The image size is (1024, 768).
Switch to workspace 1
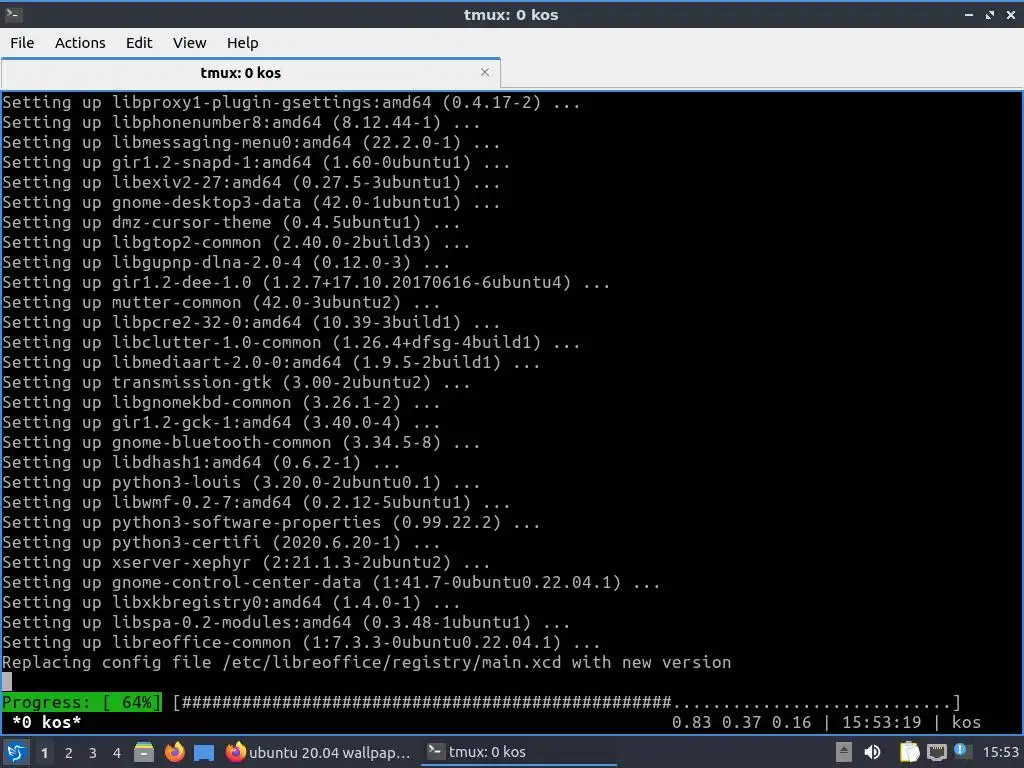coord(44,753)
